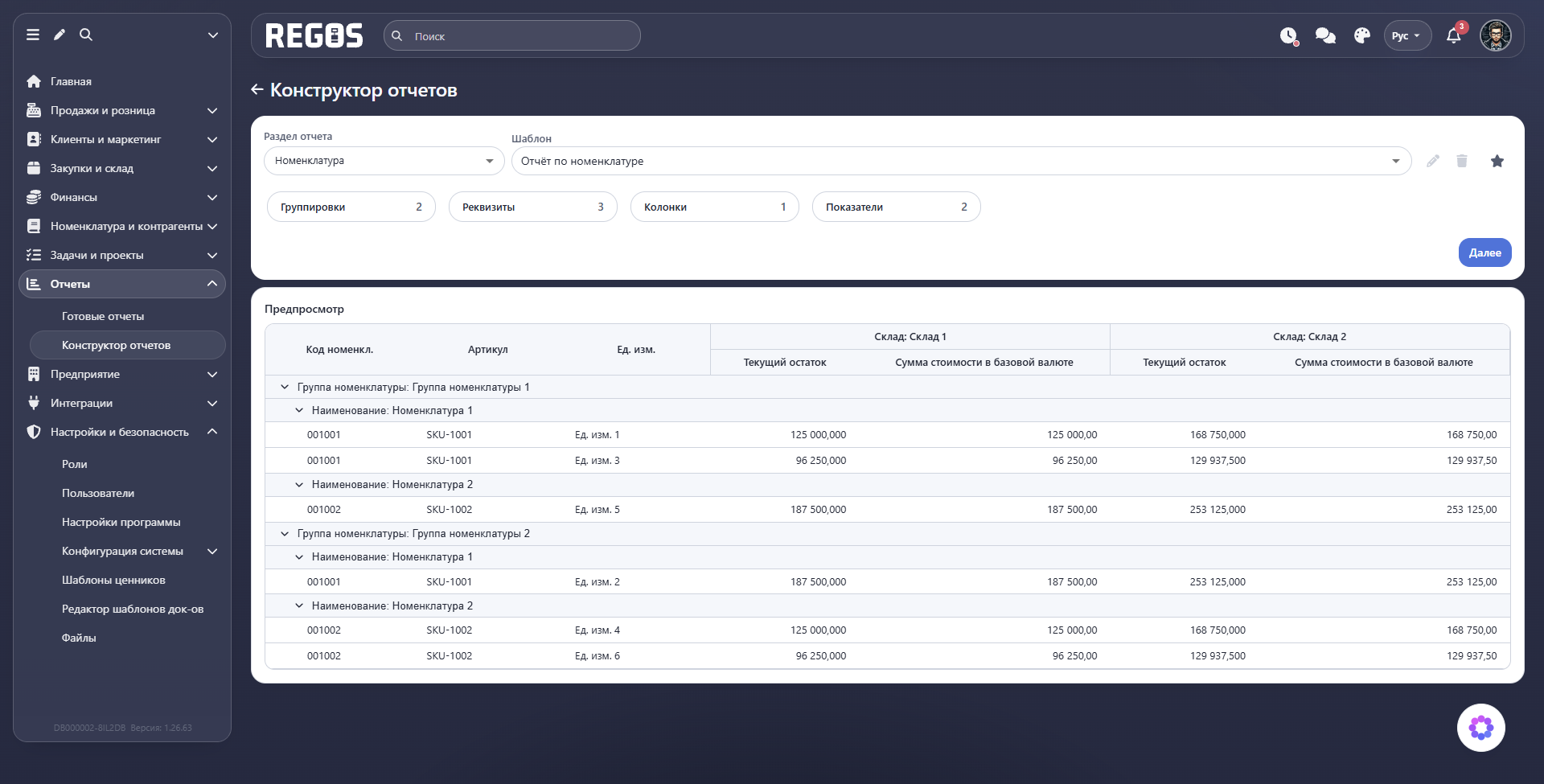The width and height of the screenshot is (1544, 784).
Task: Open the chat messages icon
Action: point(1325,36)
